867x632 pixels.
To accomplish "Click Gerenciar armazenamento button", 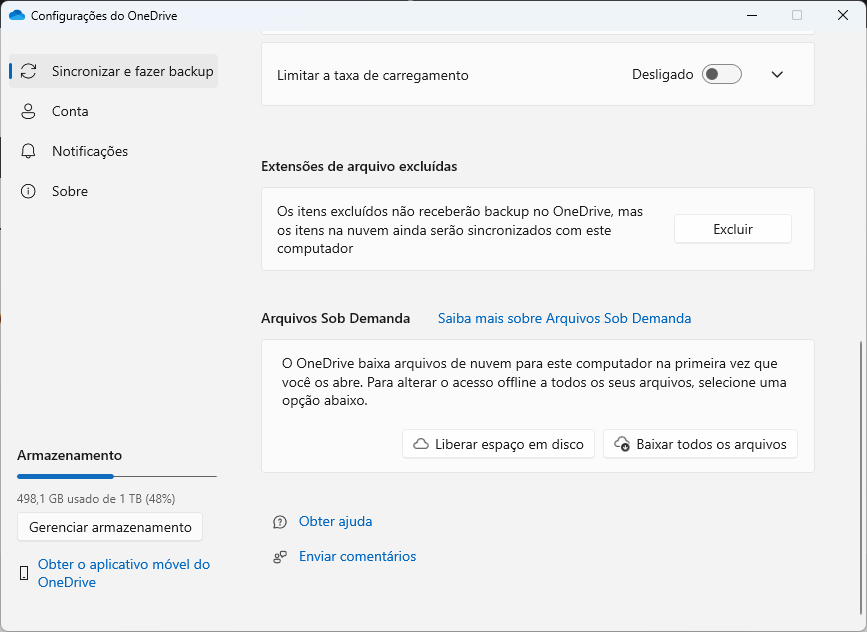I will 110,527.
